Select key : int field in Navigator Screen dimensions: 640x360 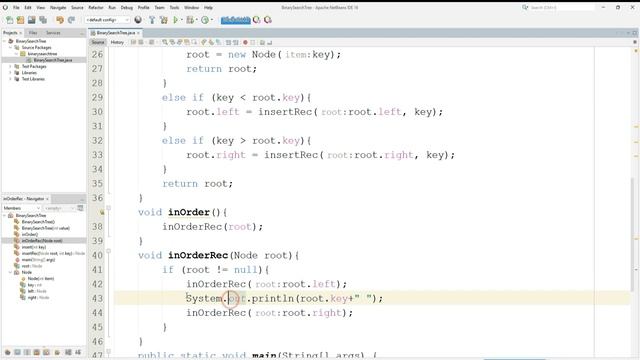click(x=34, y=285)
